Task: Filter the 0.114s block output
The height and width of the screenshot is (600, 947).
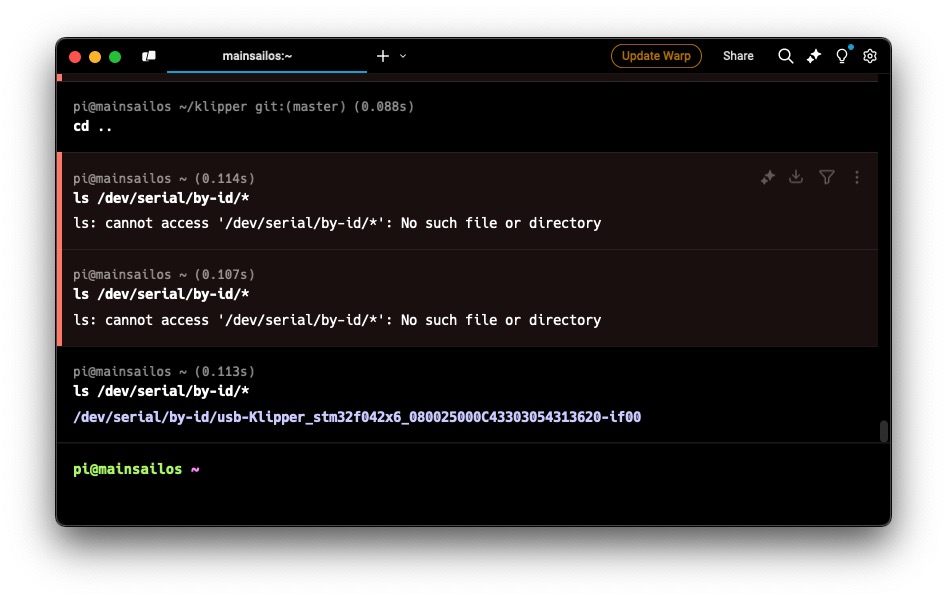Action: pos(826,176)
